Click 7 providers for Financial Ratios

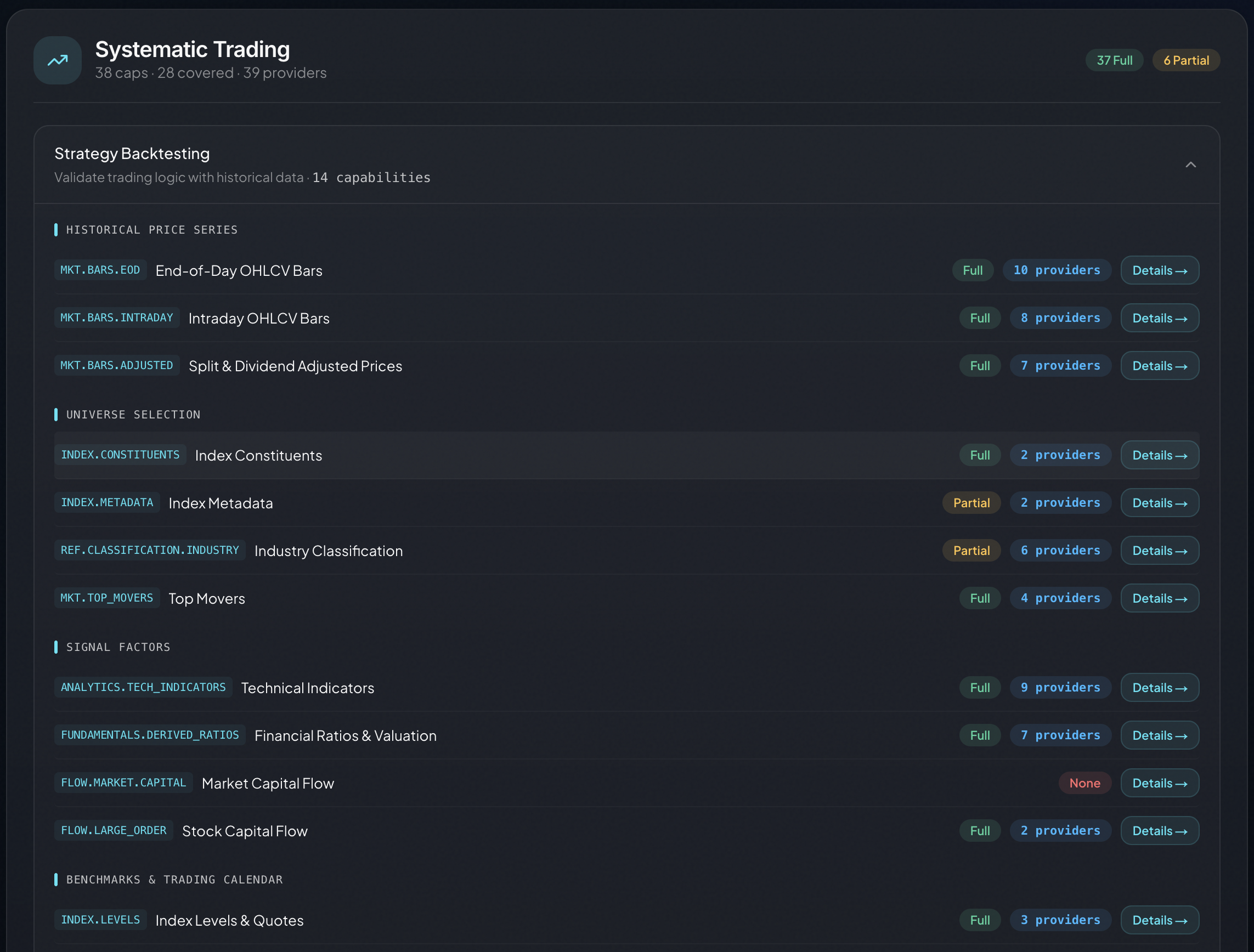[x=1060, y=735]
